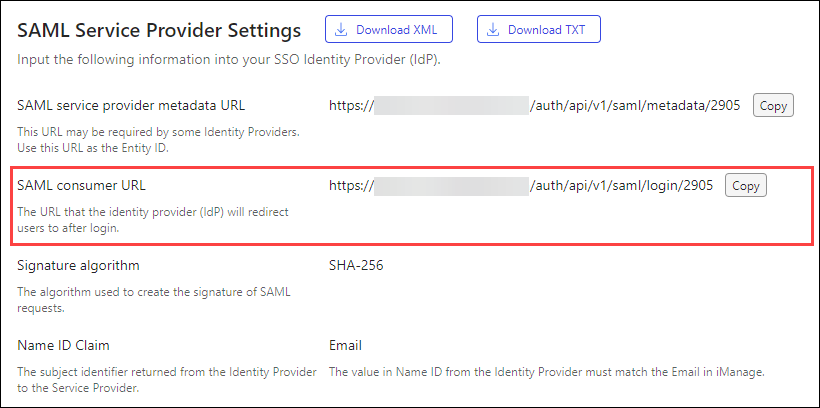
Task: Copy the SAML consumer URL
Action: click(745, 186)
